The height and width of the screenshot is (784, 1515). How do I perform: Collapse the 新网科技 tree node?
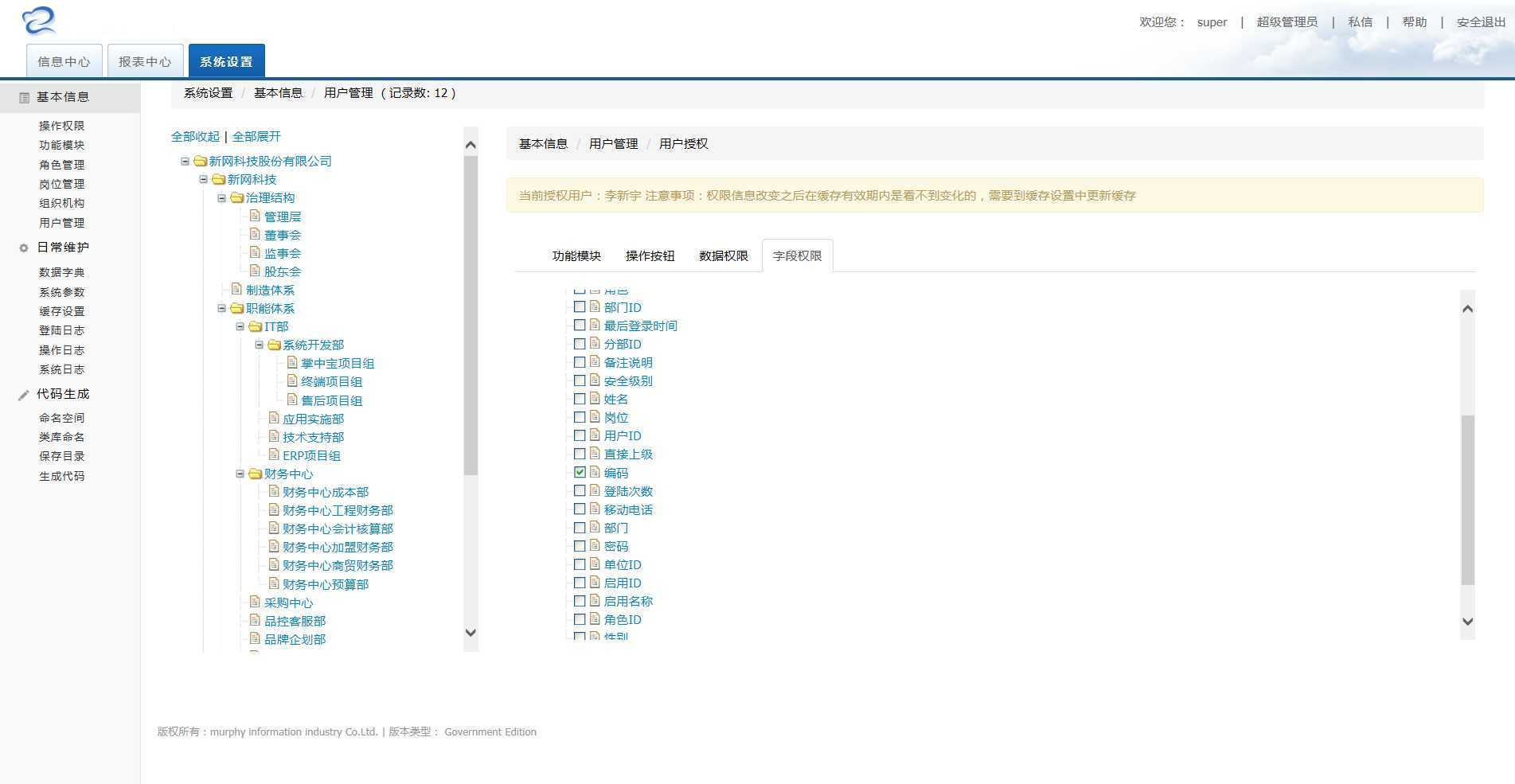click(204, 180)
